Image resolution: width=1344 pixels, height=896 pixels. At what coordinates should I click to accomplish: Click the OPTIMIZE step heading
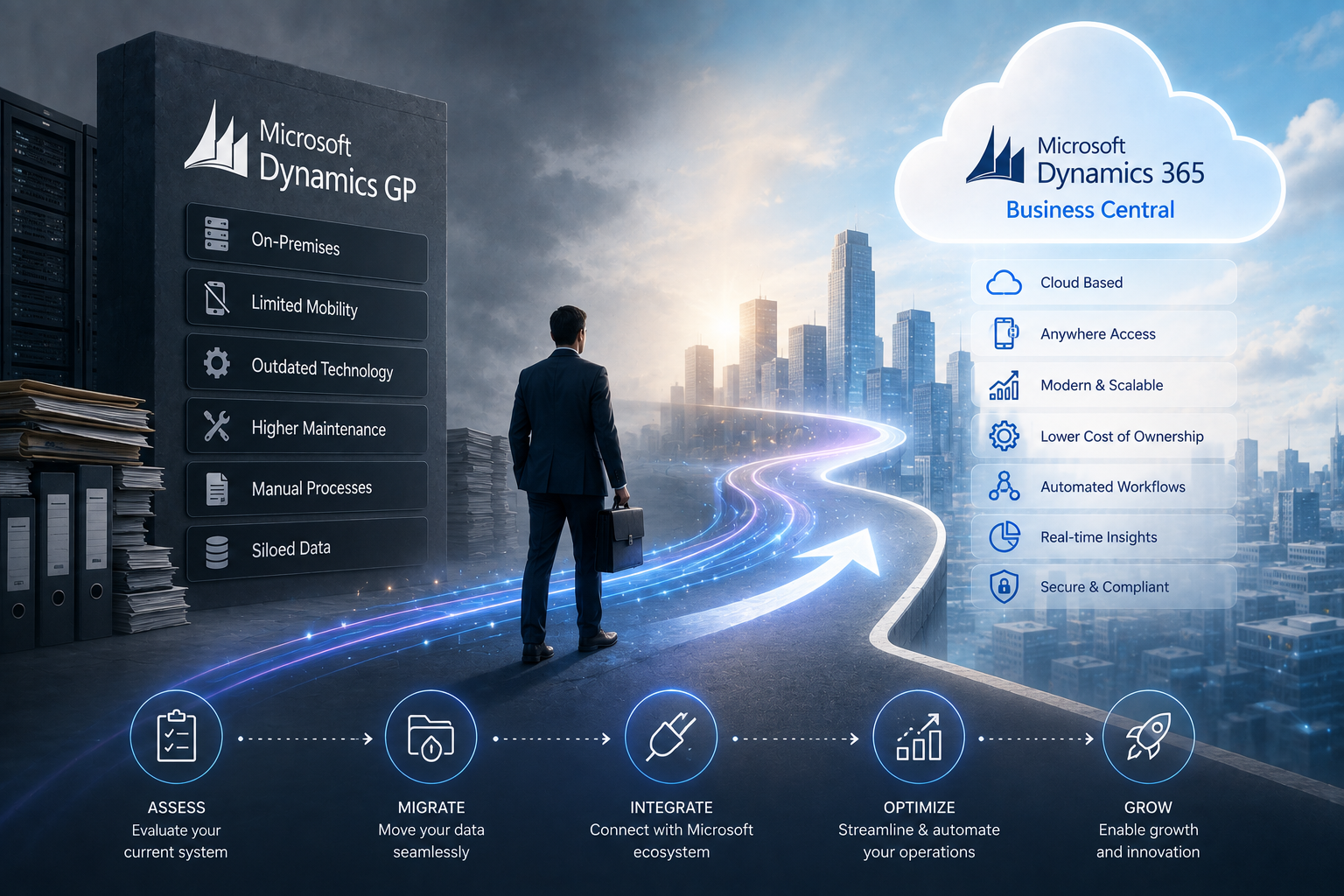919,808
